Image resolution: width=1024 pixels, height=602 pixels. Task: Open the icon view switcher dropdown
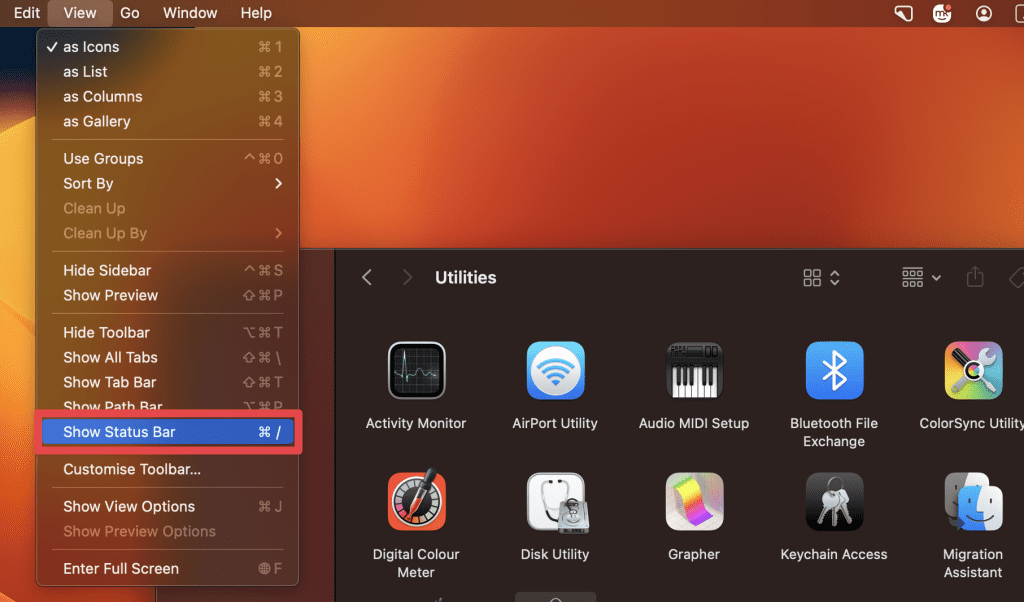coord(821,278)
